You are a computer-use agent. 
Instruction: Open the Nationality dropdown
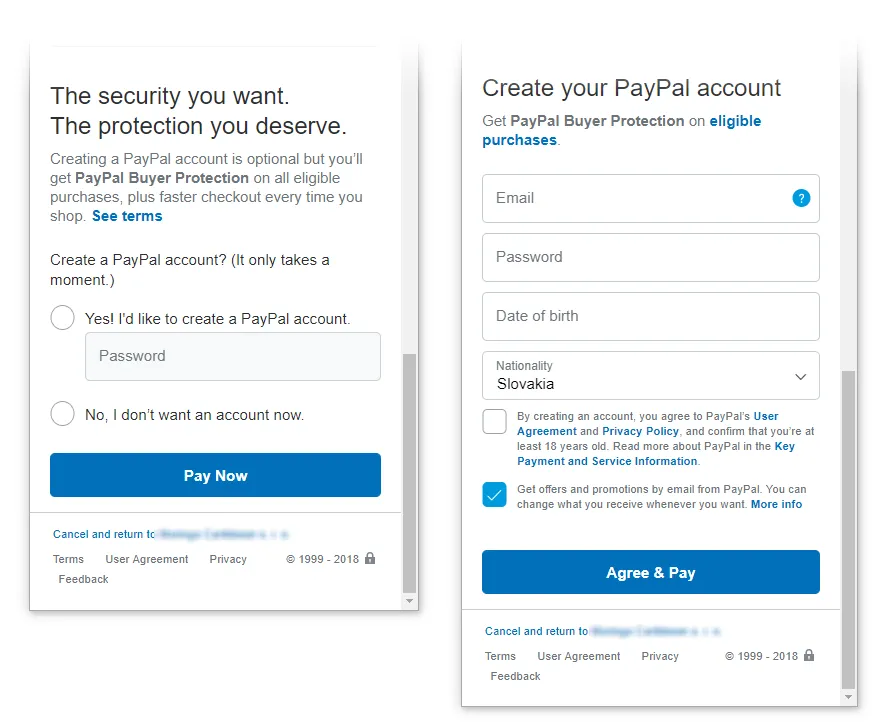coord(650,376)
